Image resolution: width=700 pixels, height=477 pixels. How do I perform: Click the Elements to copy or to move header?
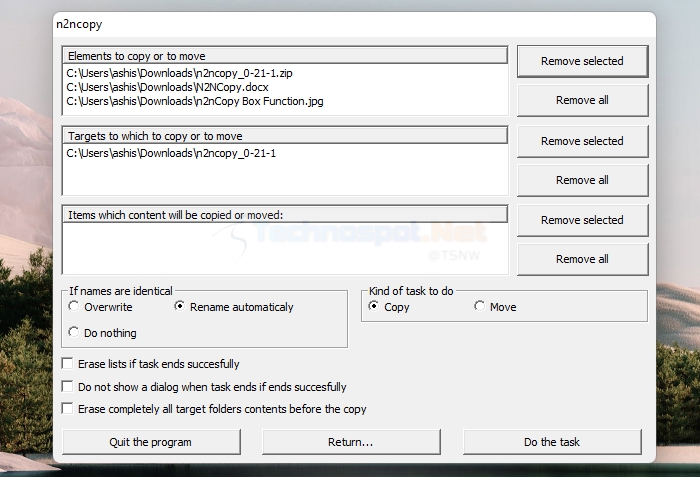tap(285, 56)
